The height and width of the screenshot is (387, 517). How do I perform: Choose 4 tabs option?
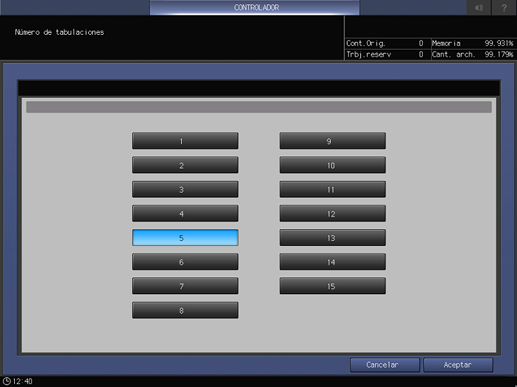[x=185, y=213]
